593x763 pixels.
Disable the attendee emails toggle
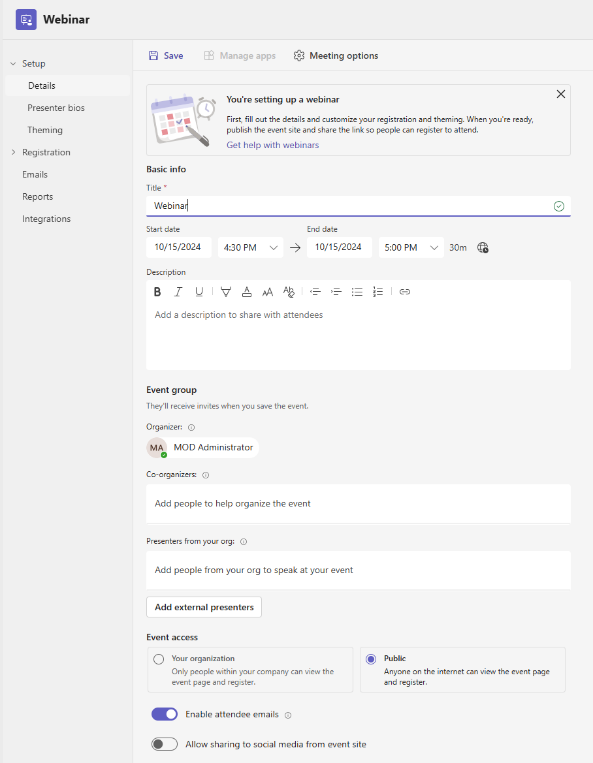click(164, 714)
